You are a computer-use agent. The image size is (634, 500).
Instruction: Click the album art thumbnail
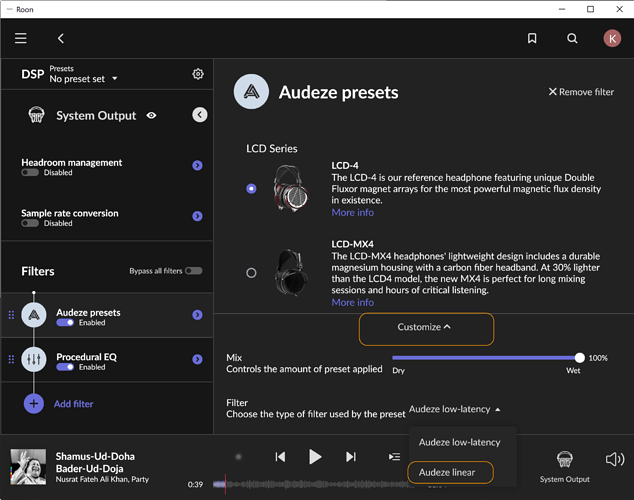point(28,467)
